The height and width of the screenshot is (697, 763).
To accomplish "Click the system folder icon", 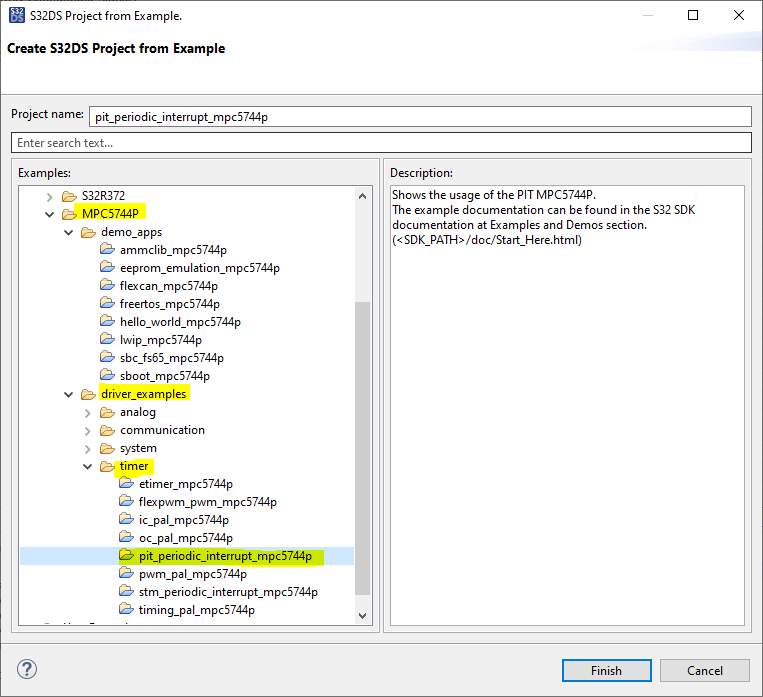I will (x=107, y=449).
